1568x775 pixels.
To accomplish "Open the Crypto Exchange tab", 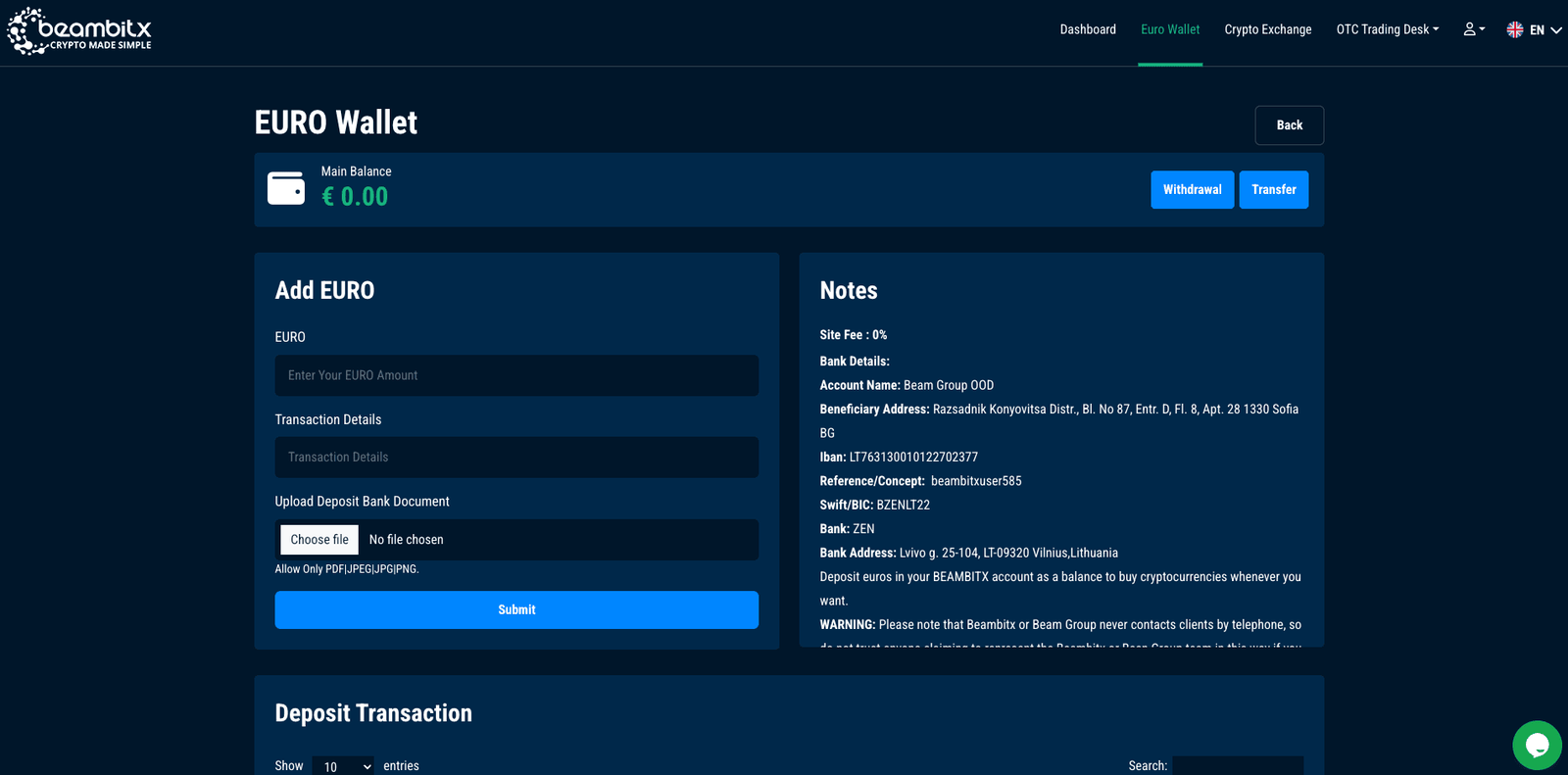I will click(1268, 29).
